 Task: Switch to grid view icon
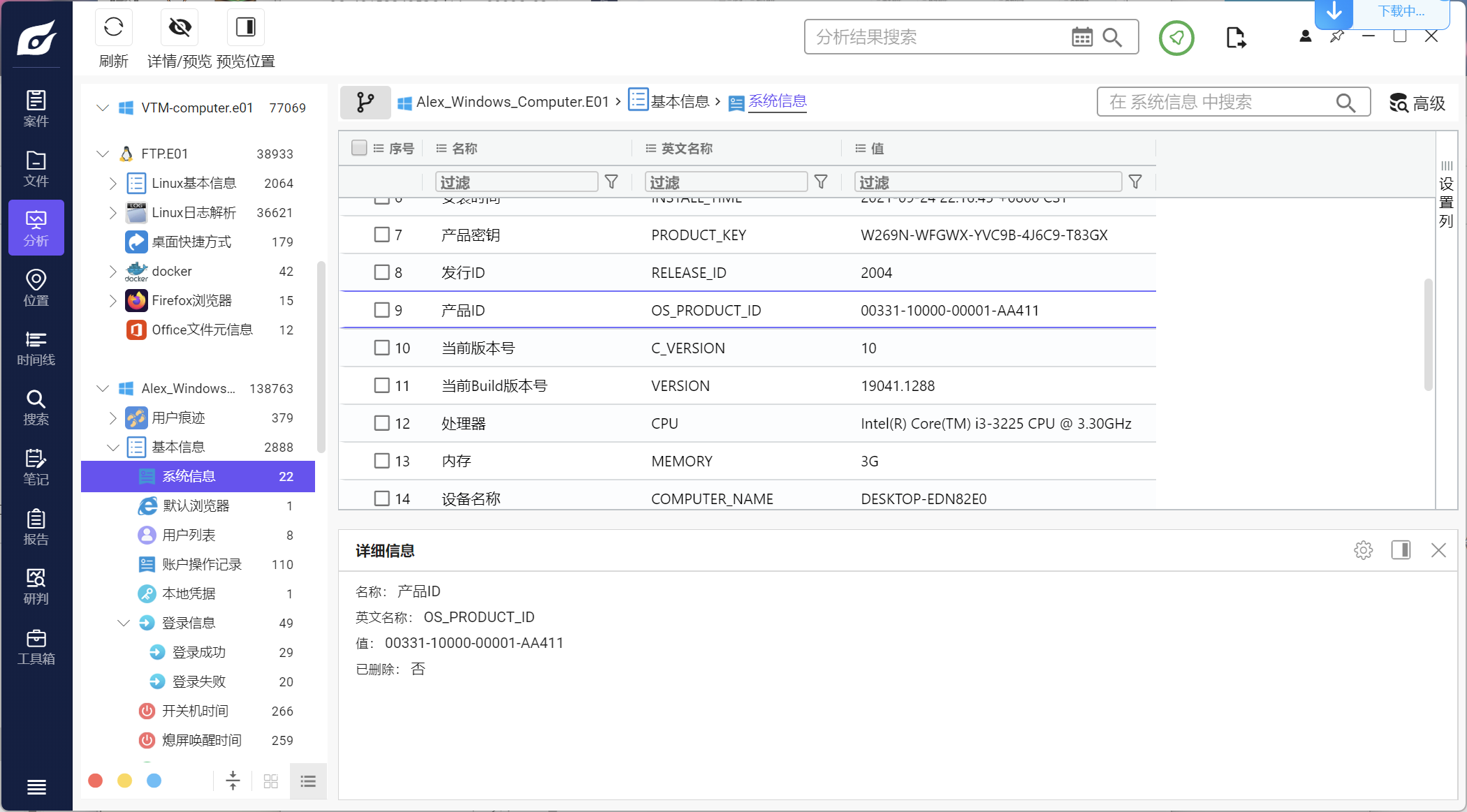(x=271, y=781)
